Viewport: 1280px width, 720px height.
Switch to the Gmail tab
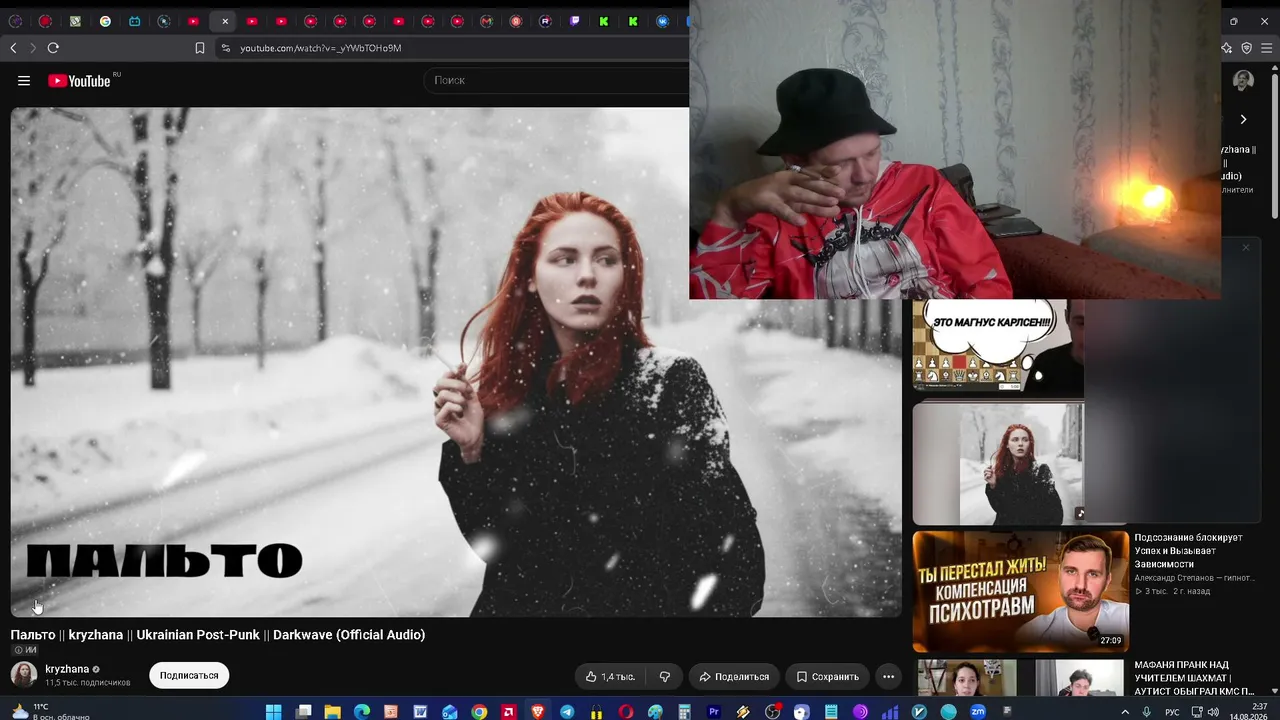[x=486, y=21]
